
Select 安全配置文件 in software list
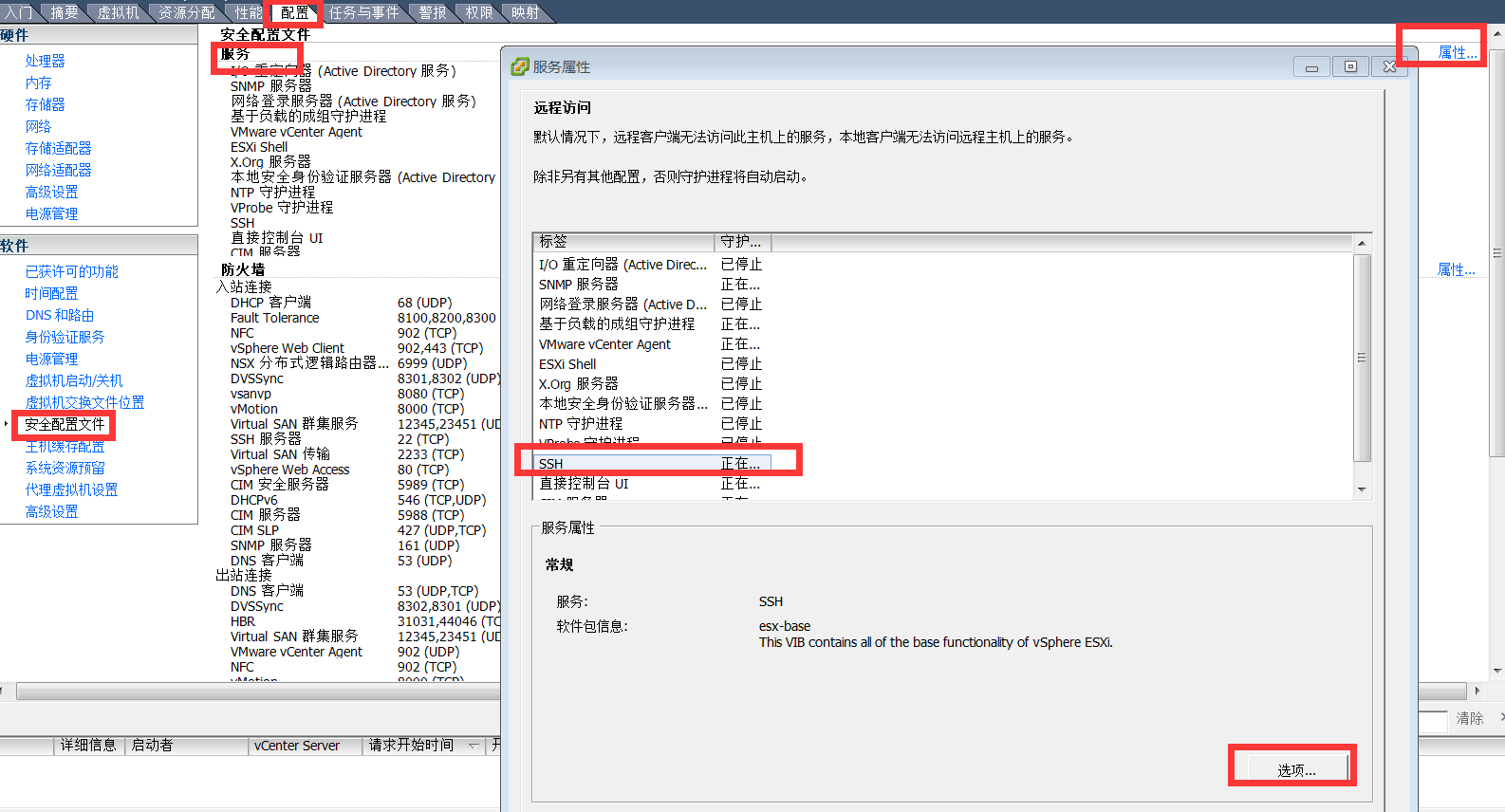[x=65, y=424]
